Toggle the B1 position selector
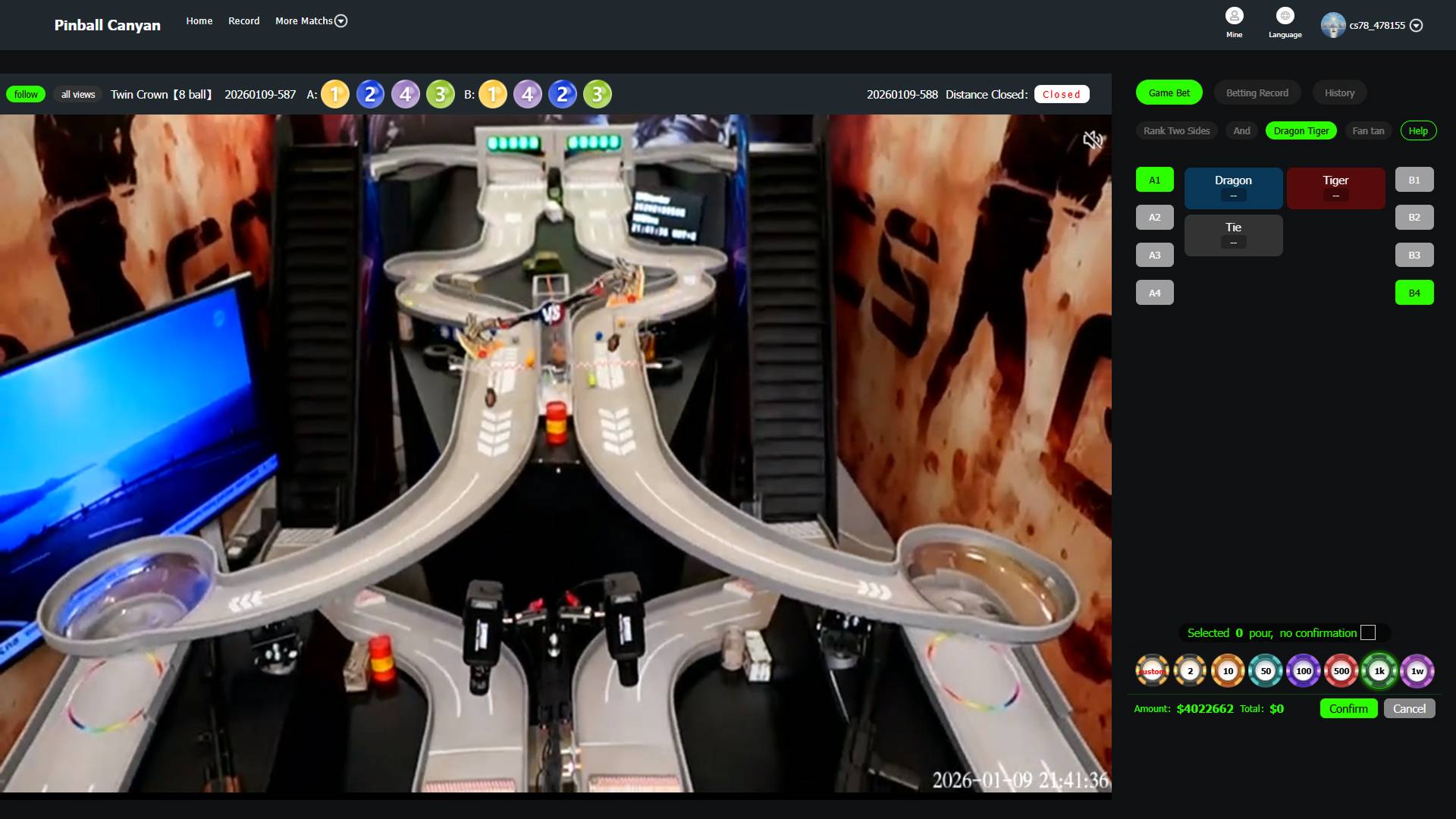The width and height of the screenshot is (1456, 819). coord(1414,180)
